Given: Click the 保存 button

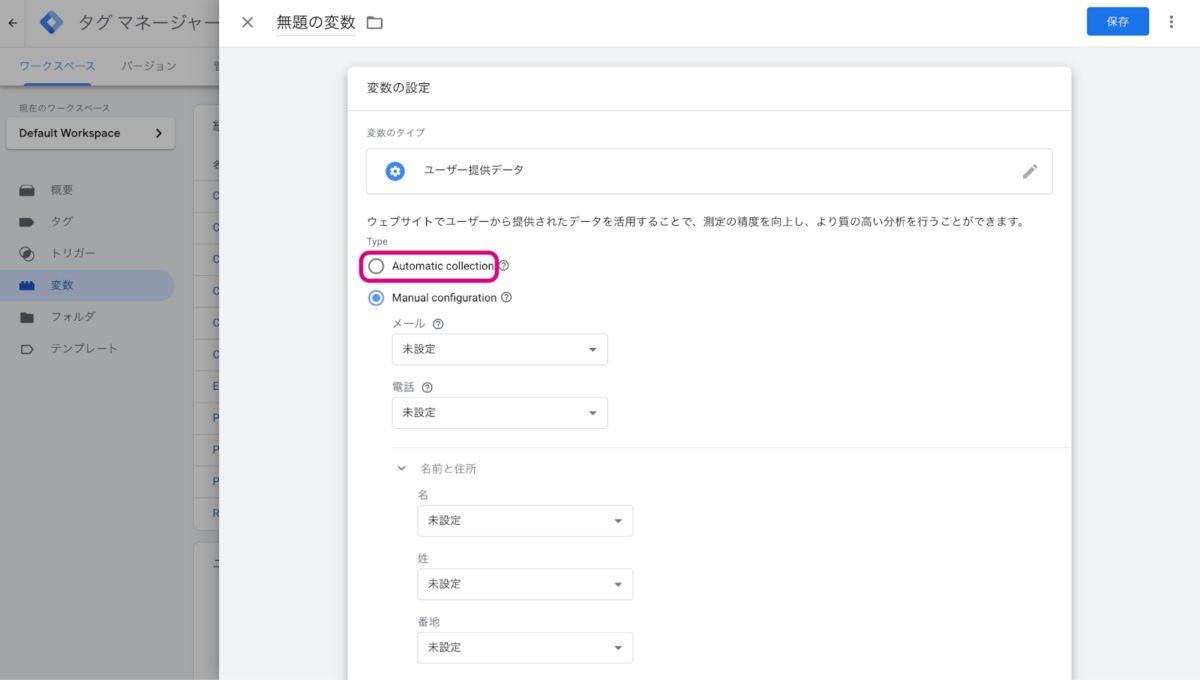Looking at the screenshot, I should coord(1117,22).
